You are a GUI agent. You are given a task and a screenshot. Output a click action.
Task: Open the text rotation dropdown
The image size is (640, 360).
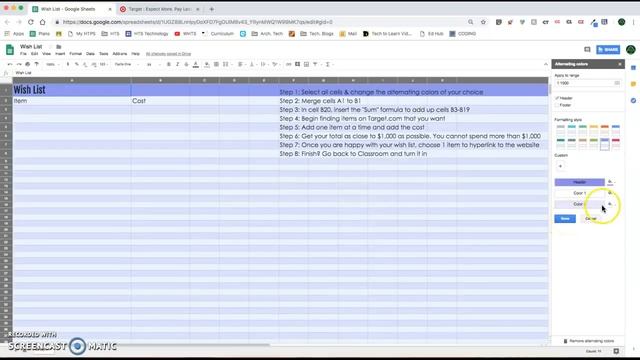tap(276, 64)
